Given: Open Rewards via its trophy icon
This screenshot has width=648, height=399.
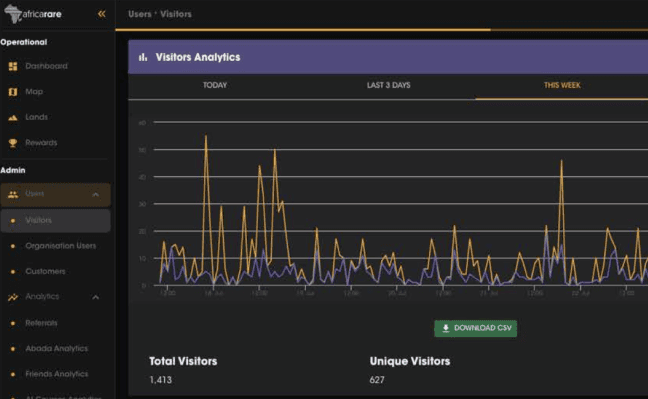Looking at the screenshot, I should pyautogui.click(x=13, y=143).
